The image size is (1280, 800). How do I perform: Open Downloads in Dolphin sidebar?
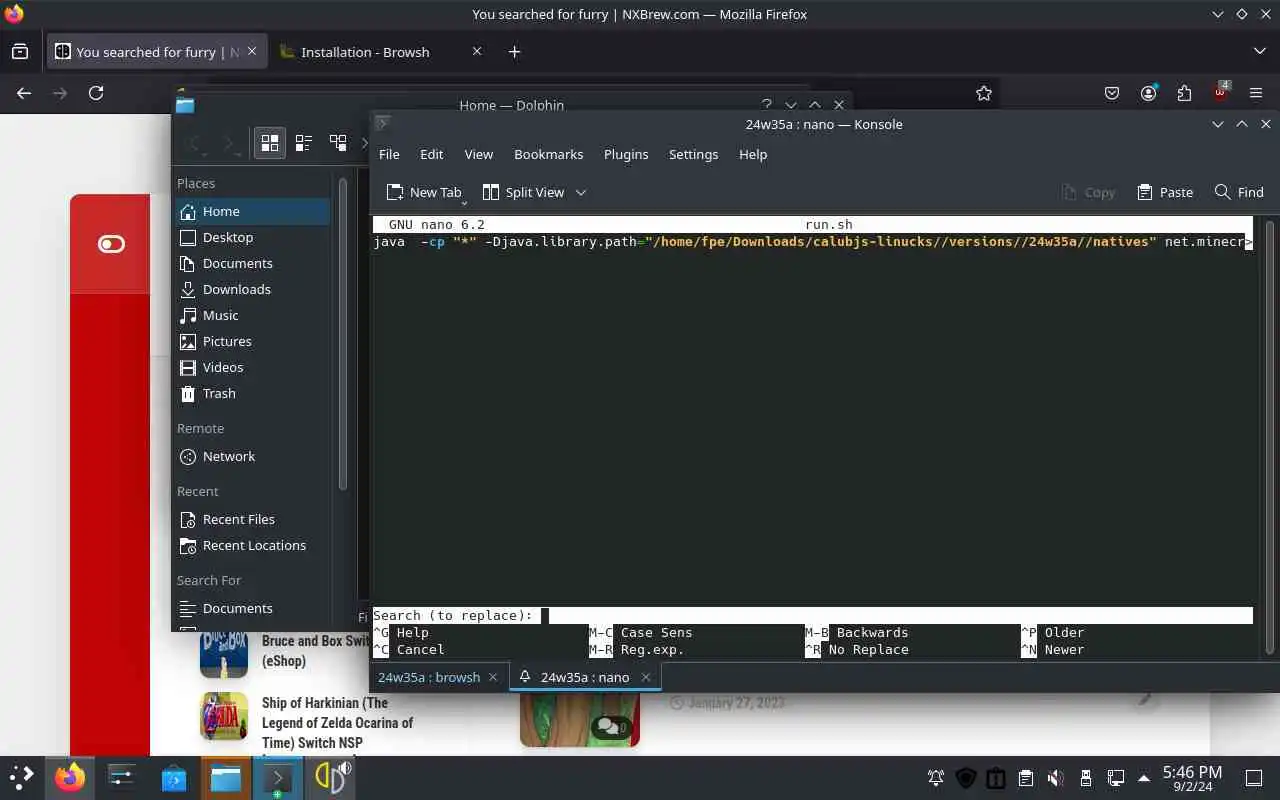coord(252,289)
